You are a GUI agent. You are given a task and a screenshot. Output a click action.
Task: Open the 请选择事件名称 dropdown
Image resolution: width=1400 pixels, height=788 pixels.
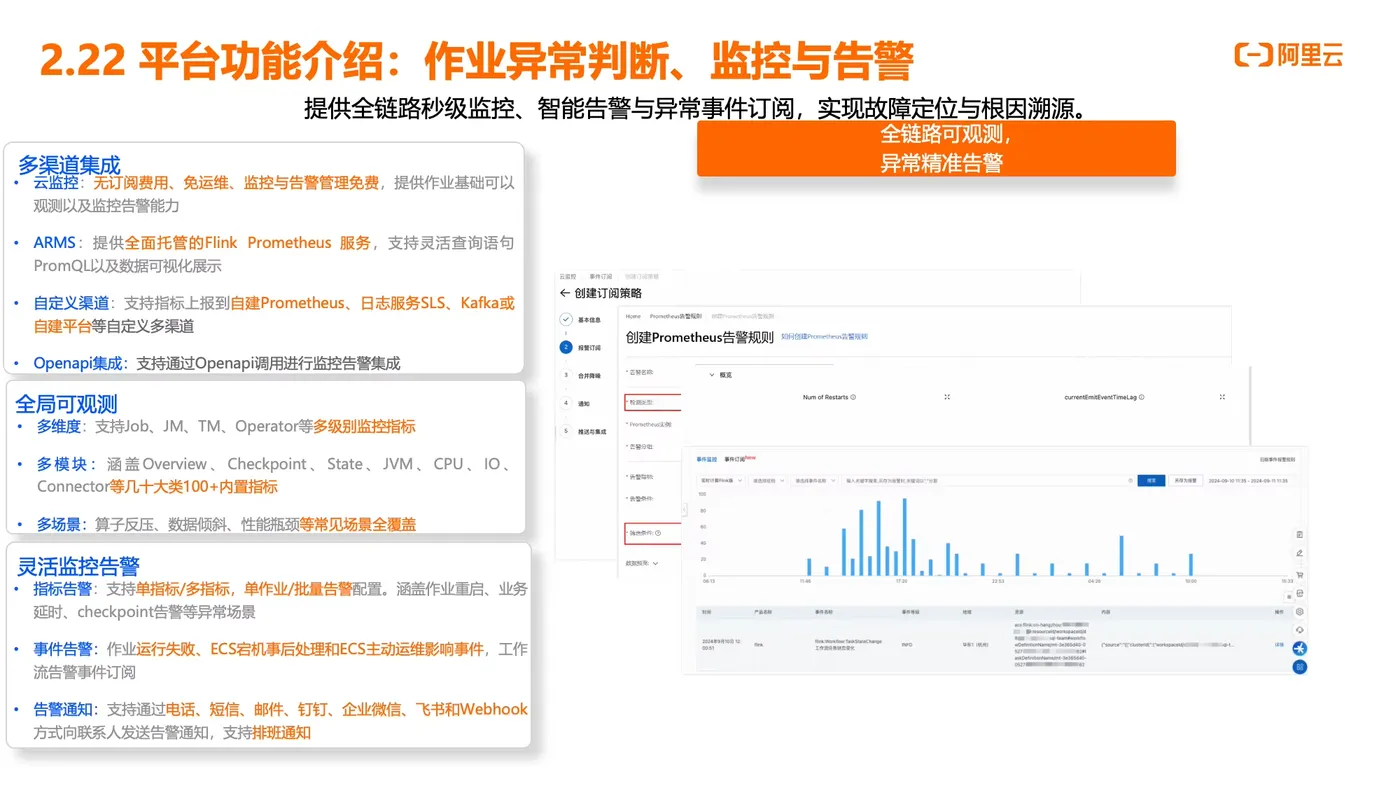814,481
